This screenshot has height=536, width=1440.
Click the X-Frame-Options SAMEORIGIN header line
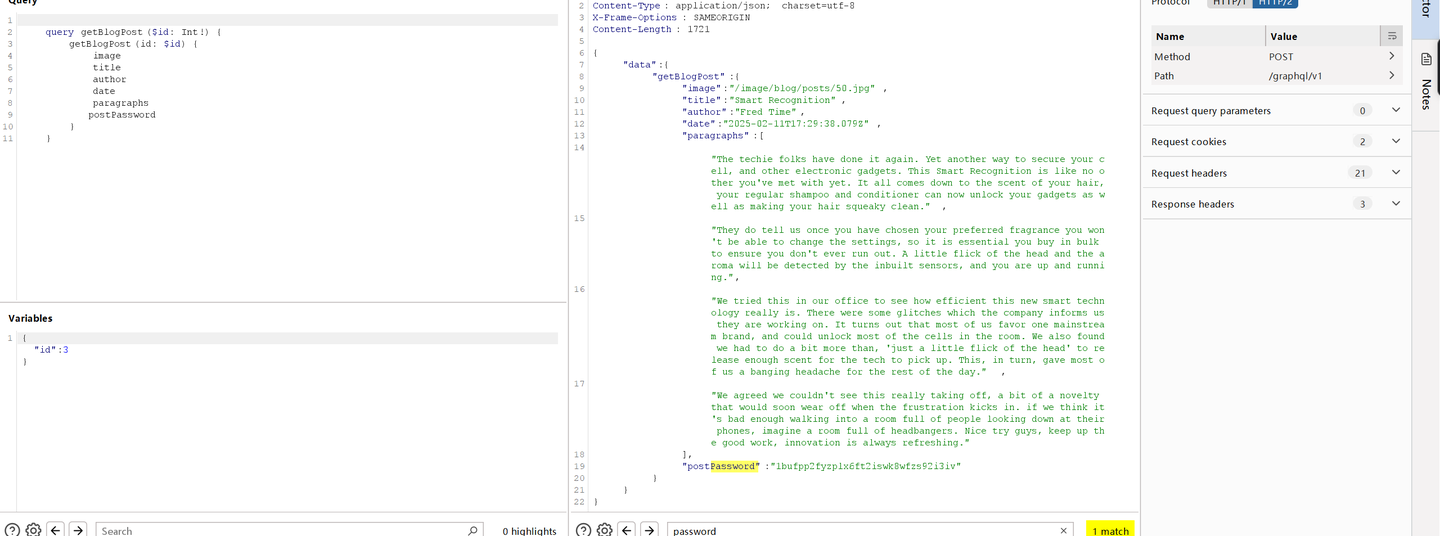click(670, 17)
